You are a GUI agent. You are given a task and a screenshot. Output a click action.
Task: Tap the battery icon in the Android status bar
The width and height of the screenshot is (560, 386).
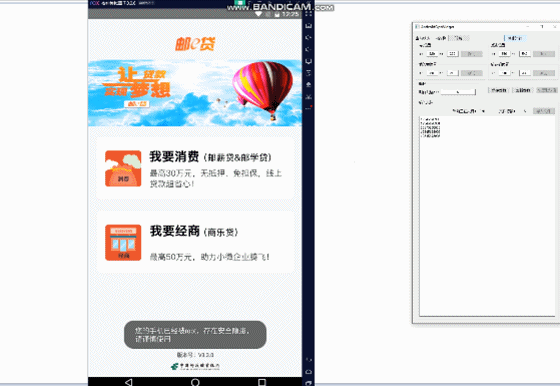click(277, 14)
